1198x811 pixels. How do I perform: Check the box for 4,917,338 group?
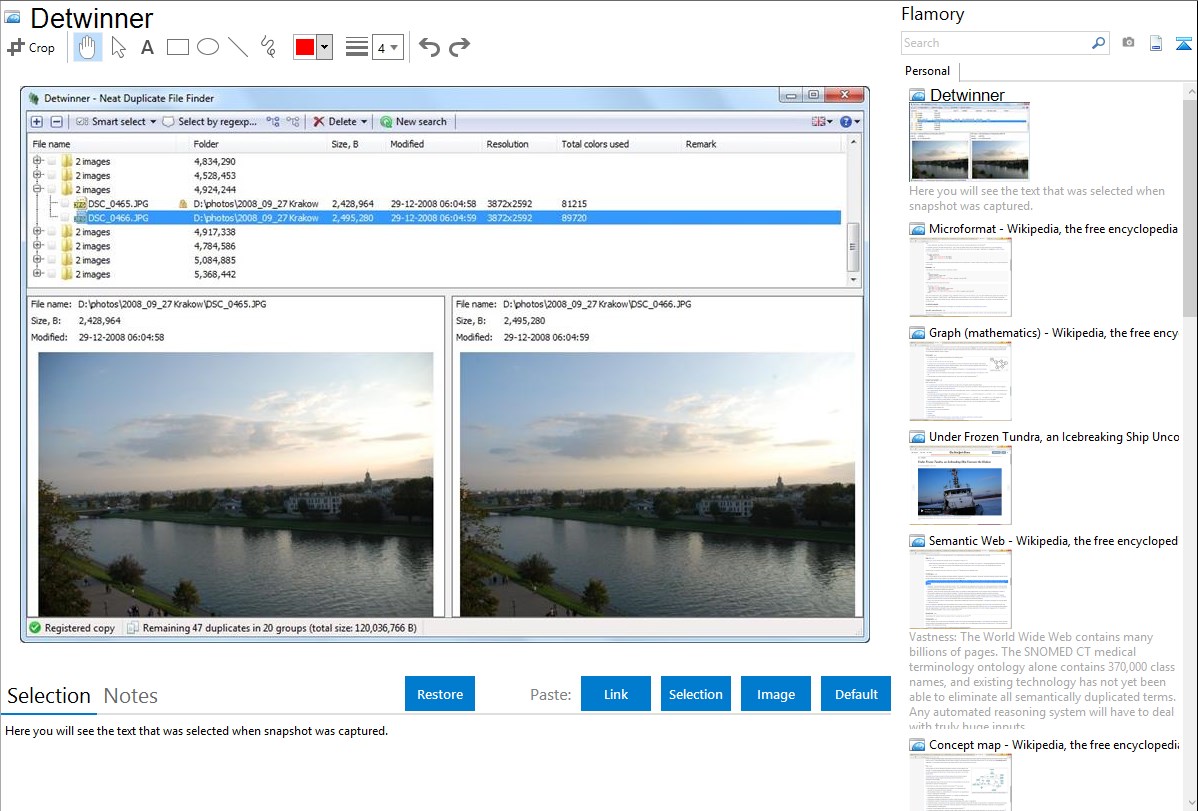point(52,232)
